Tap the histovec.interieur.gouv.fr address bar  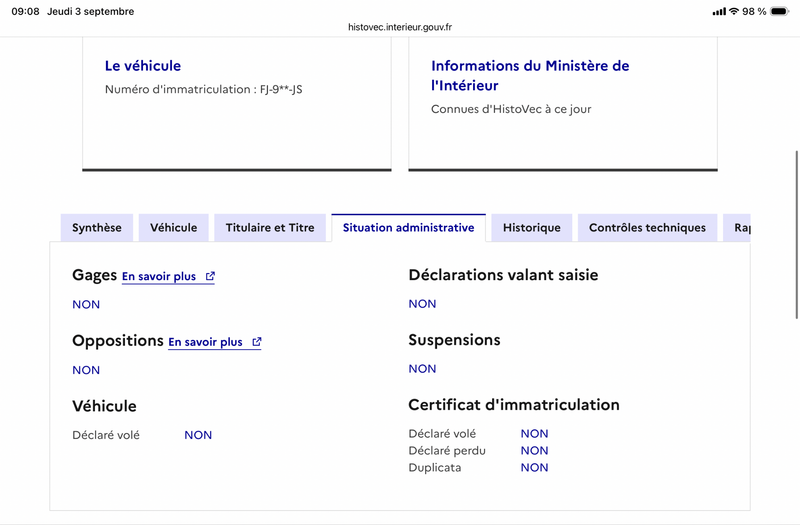pos(400,27)
